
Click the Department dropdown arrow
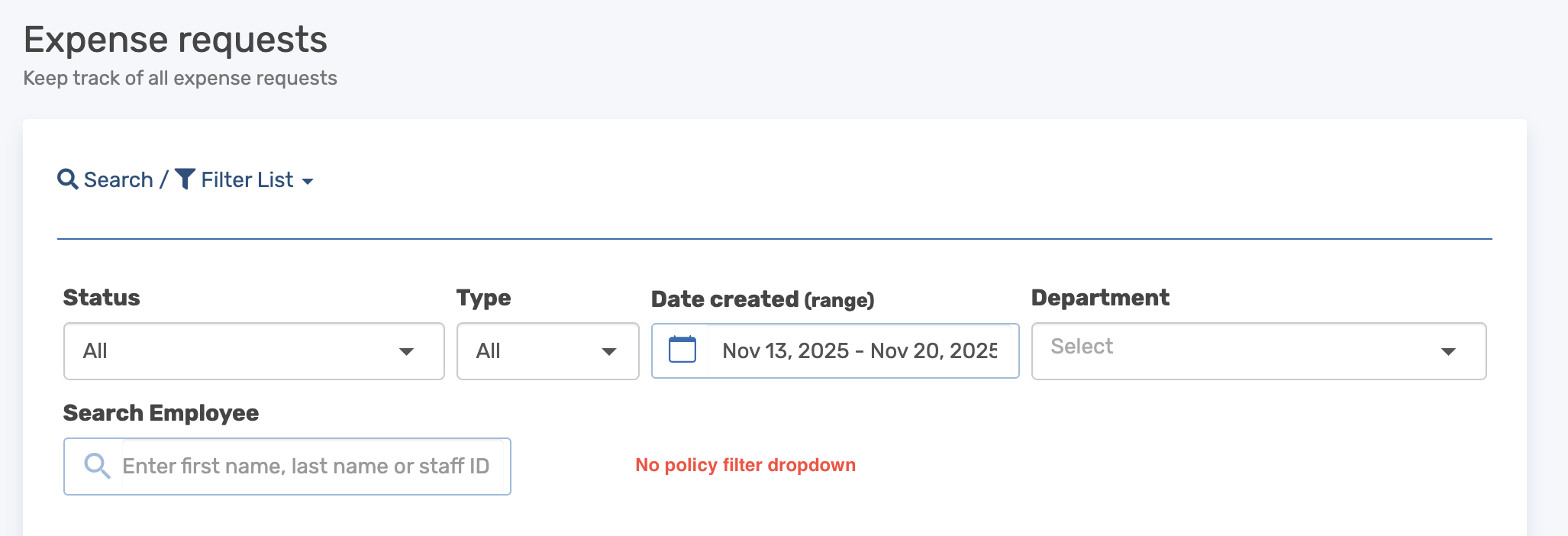click(x=1448, y=351)
